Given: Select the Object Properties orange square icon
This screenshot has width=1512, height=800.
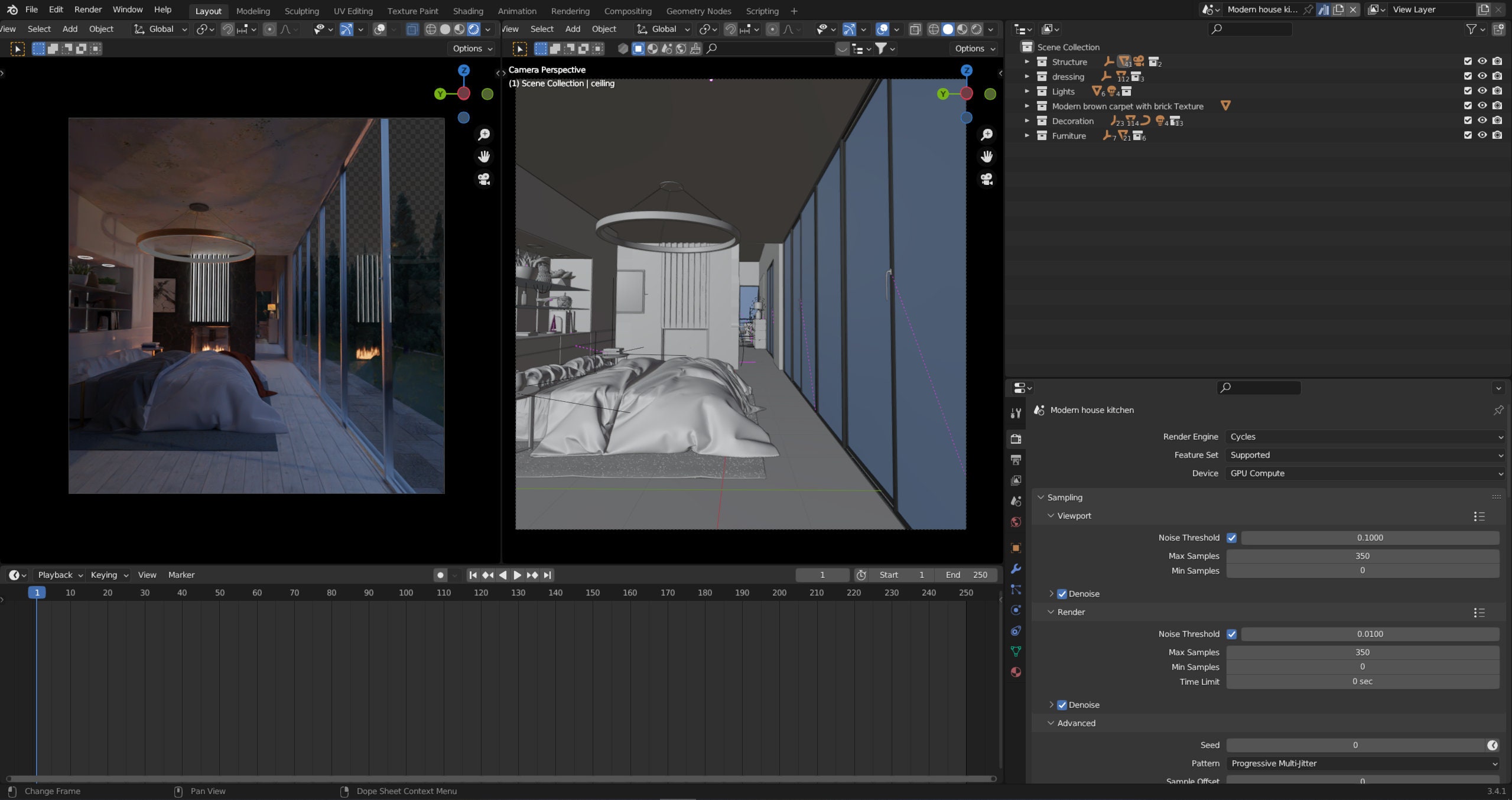Looking at the screenshot, I should click(1016, 547).
